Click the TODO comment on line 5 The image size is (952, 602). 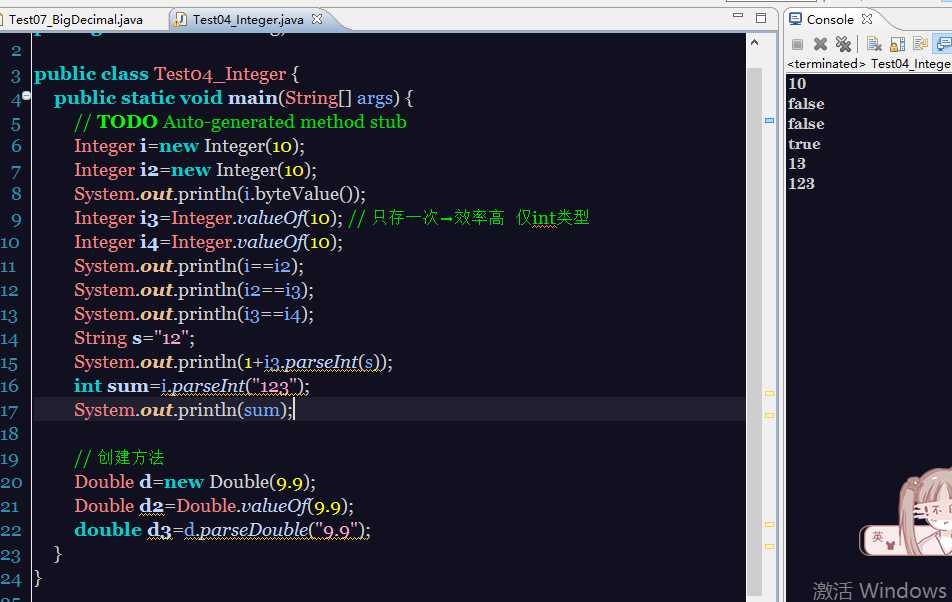(x=240, y=122)
